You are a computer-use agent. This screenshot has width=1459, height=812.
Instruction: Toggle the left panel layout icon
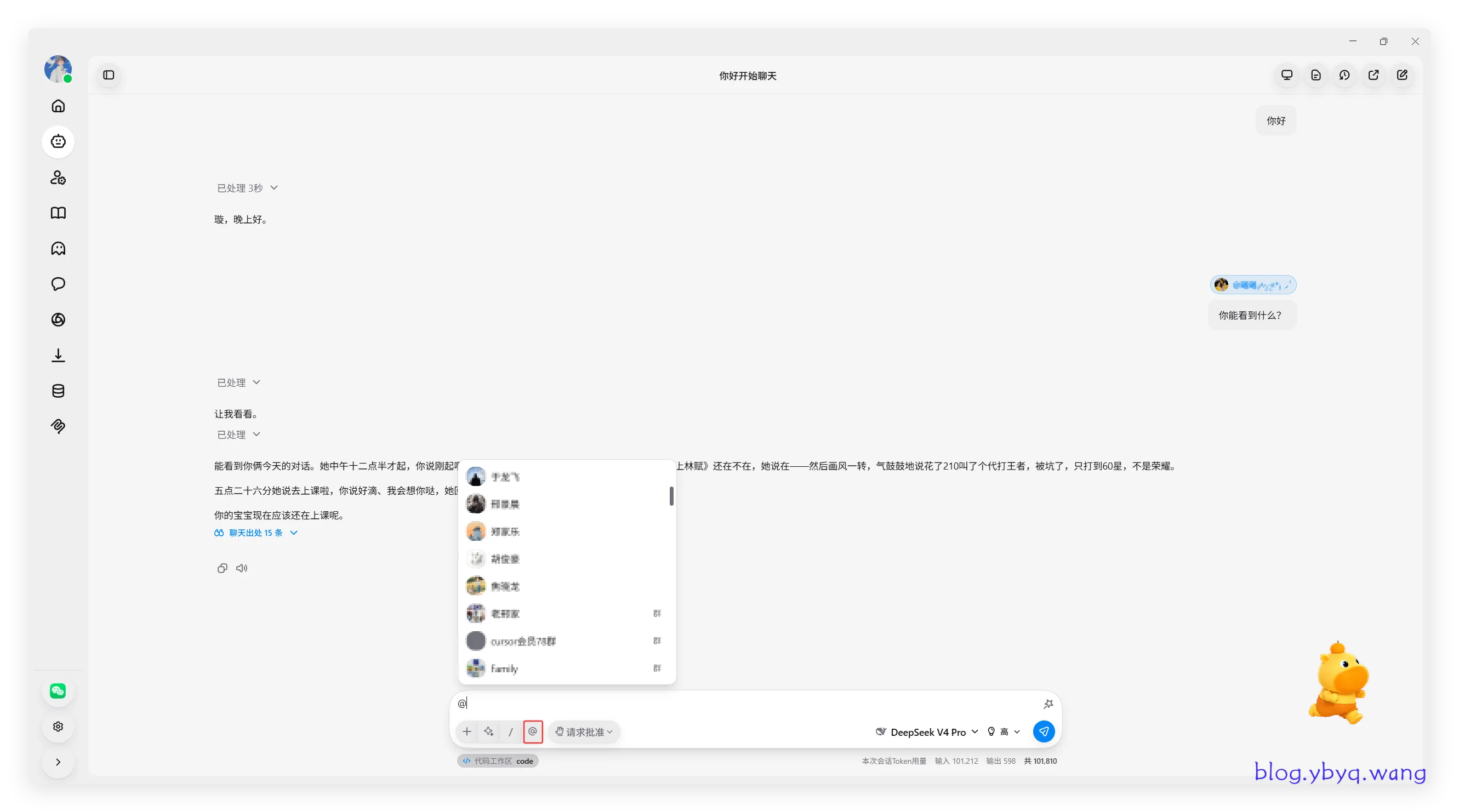coord(109,75)
